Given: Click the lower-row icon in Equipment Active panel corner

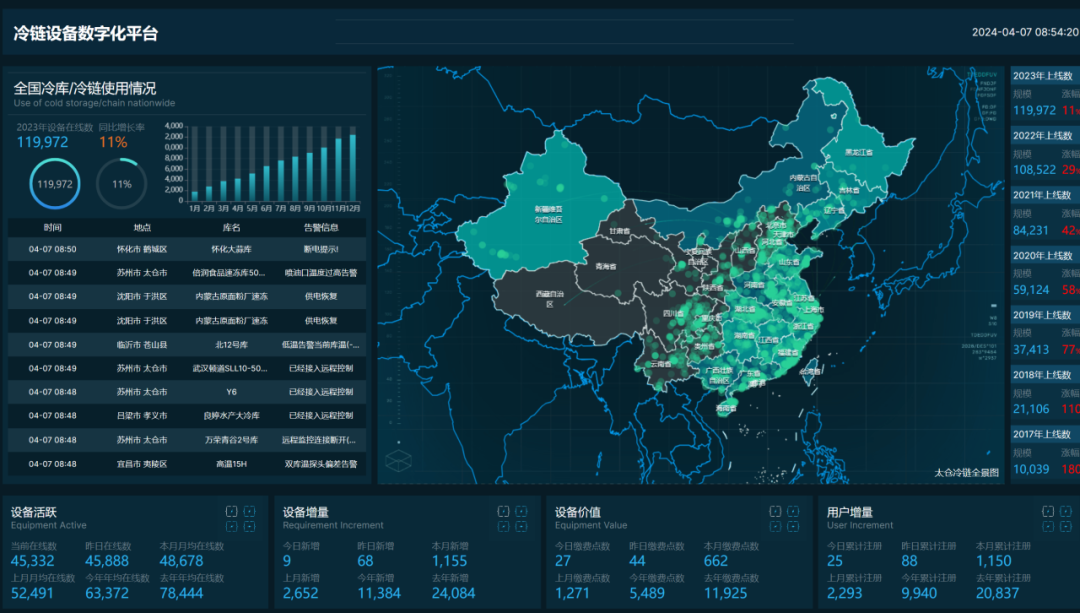Looking at the screenshot, I should tap(232, 527).
